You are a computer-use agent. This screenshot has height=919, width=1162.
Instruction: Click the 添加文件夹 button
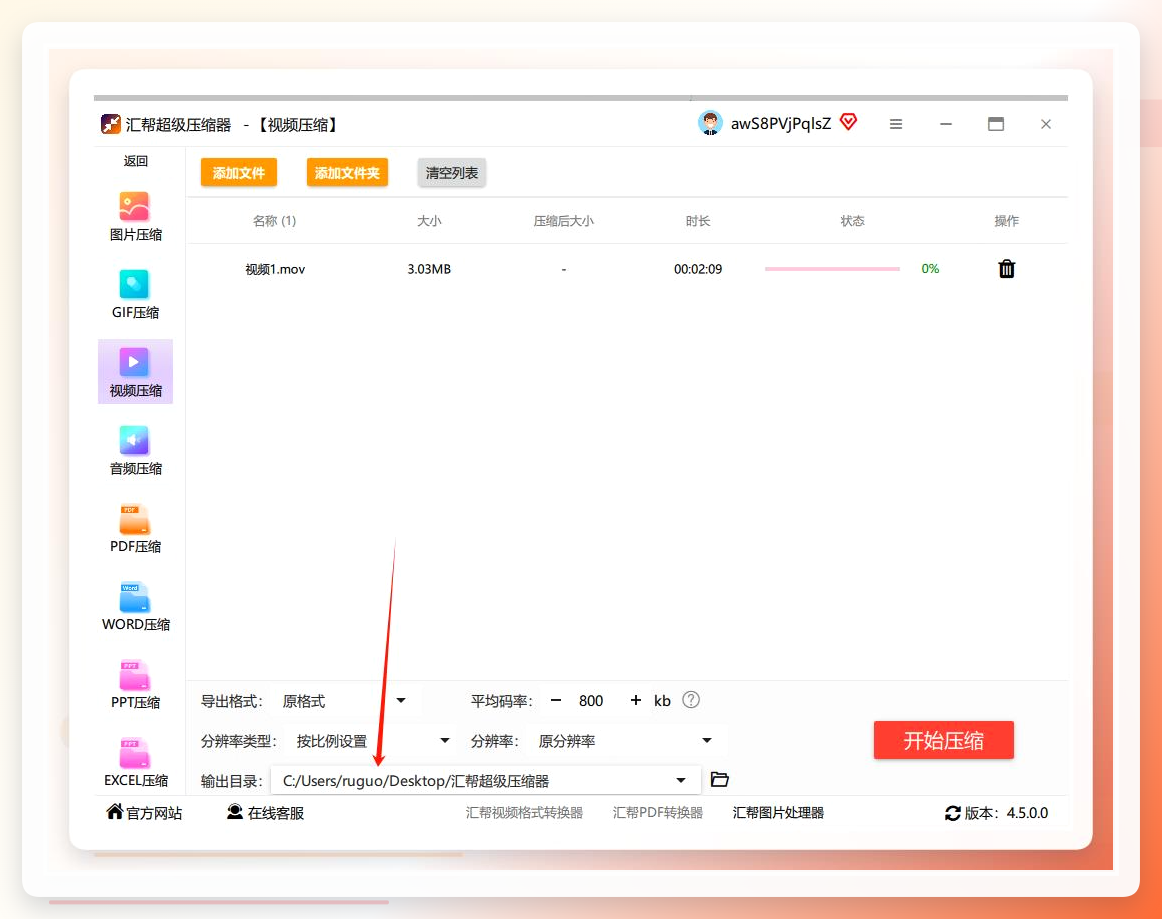point(347,173)
